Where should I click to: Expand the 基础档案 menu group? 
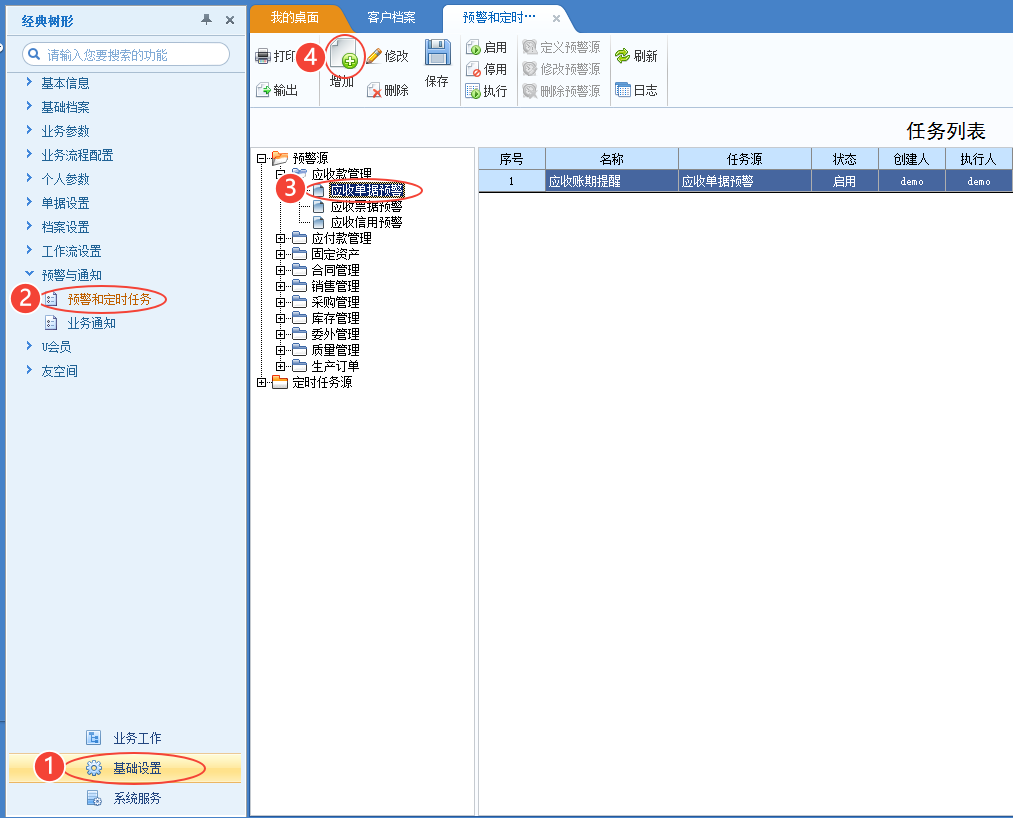[x=29, y=106]
